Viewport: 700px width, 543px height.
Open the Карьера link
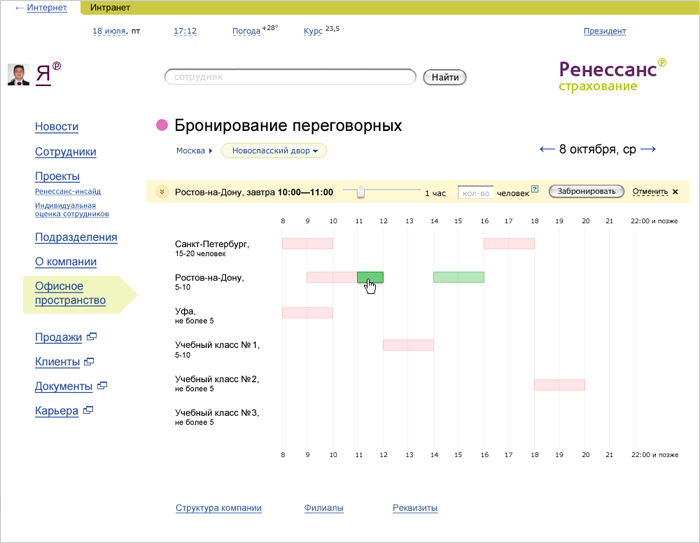click(x=56, y=411)
